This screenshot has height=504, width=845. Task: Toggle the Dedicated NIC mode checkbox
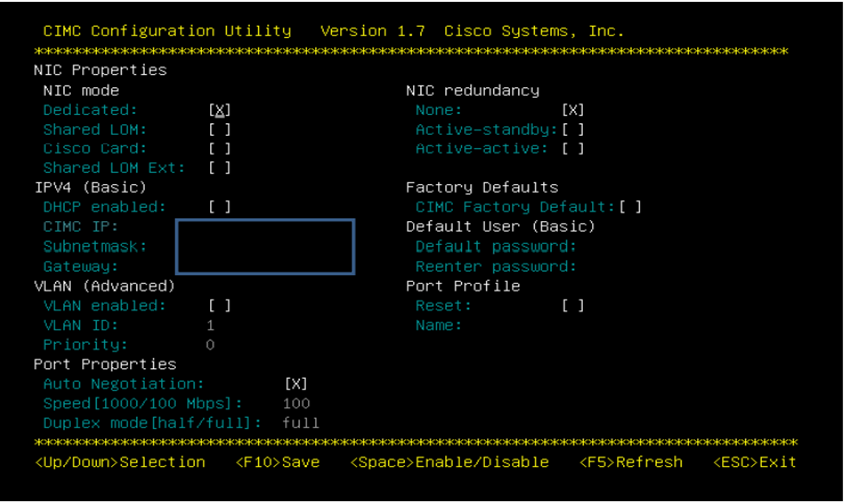tap(220, 110)
